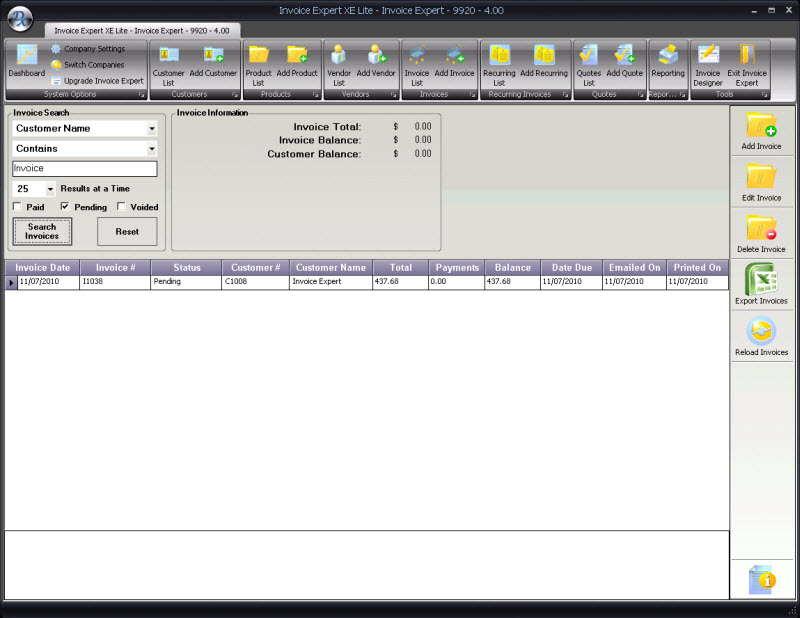Open the Product List
The height and width of the screenshot is (618, 800).
[x=258, y=66]
